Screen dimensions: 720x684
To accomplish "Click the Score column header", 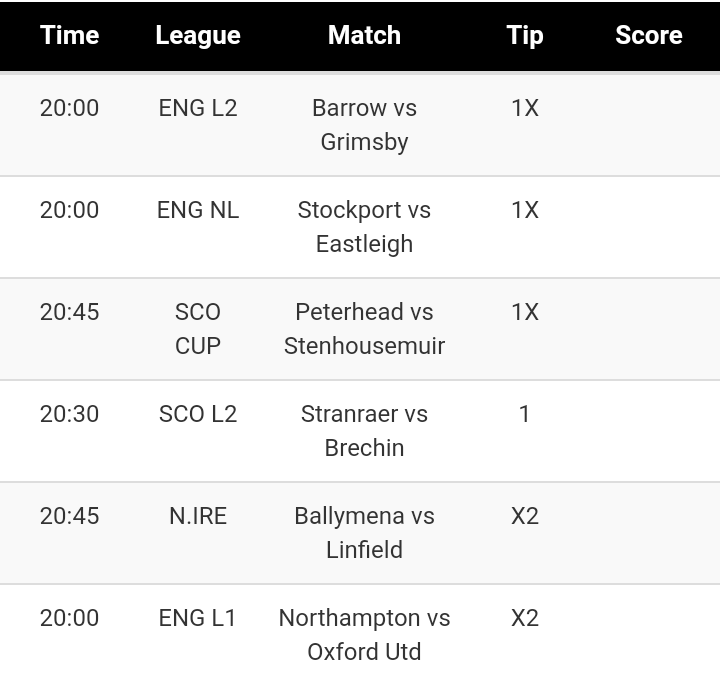I will pos(649,35).
